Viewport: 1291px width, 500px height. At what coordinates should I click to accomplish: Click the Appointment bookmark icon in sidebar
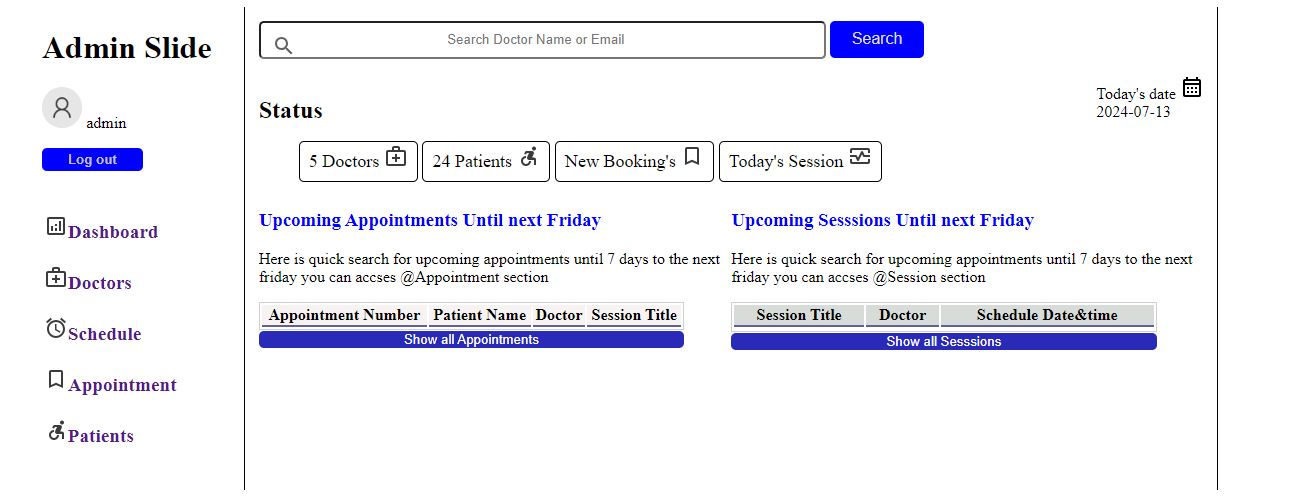[x=56, y=380]
